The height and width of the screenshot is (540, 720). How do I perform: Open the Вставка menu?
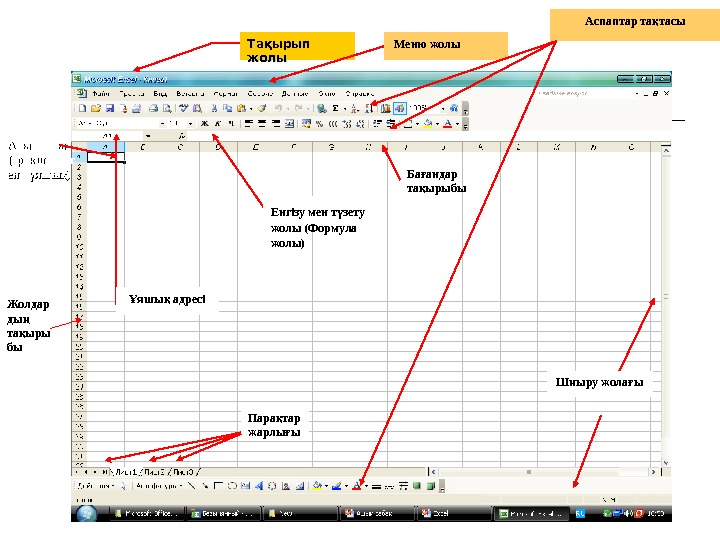tap(190, 94)
